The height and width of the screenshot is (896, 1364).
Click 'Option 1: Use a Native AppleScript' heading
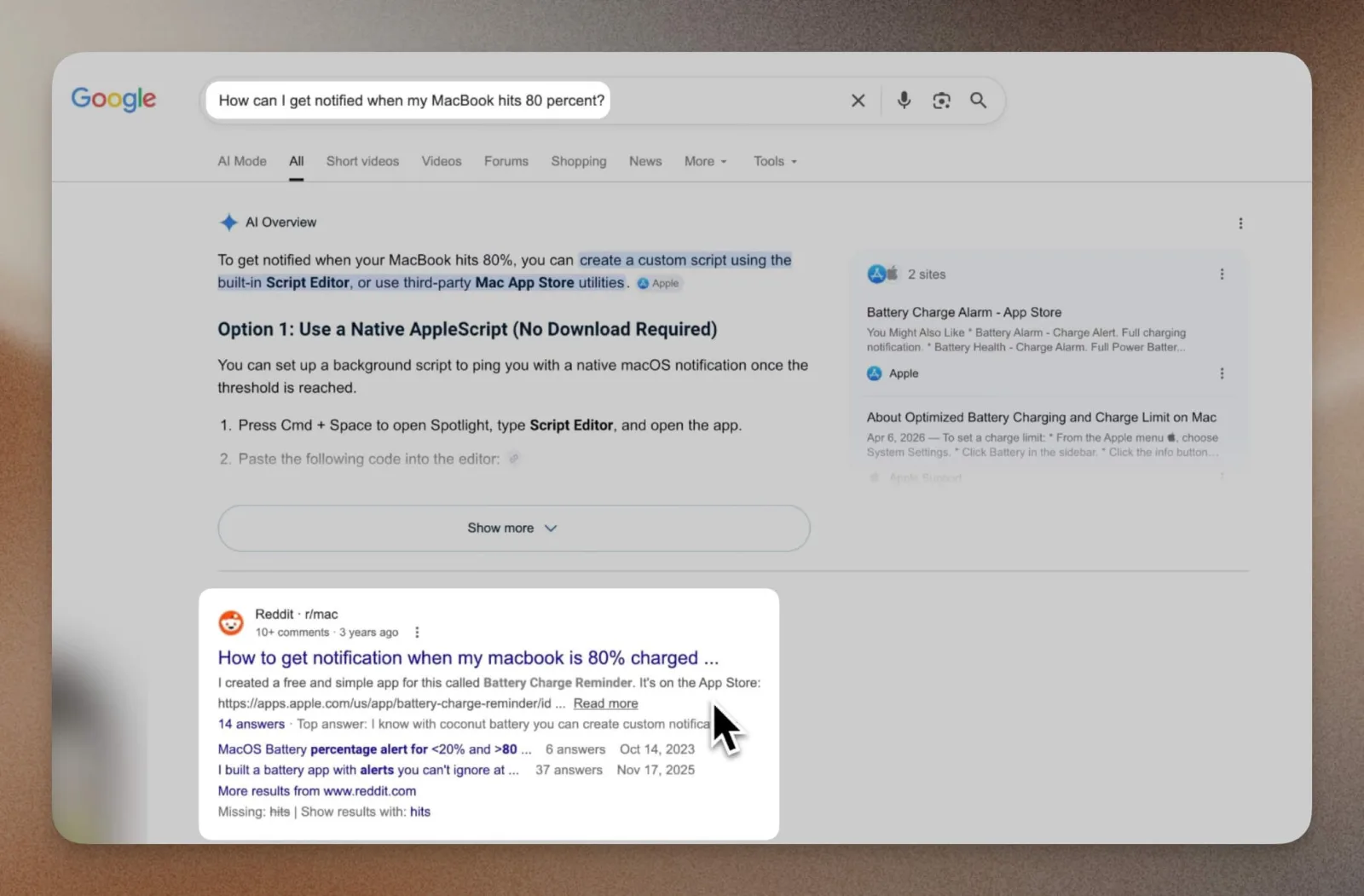point(467,329)
